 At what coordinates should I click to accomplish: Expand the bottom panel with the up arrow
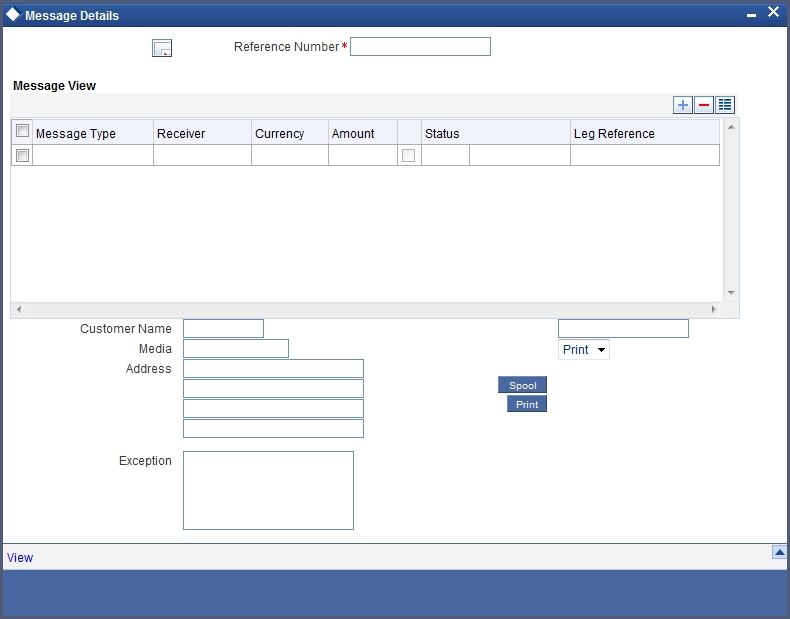tap(779, 553)
